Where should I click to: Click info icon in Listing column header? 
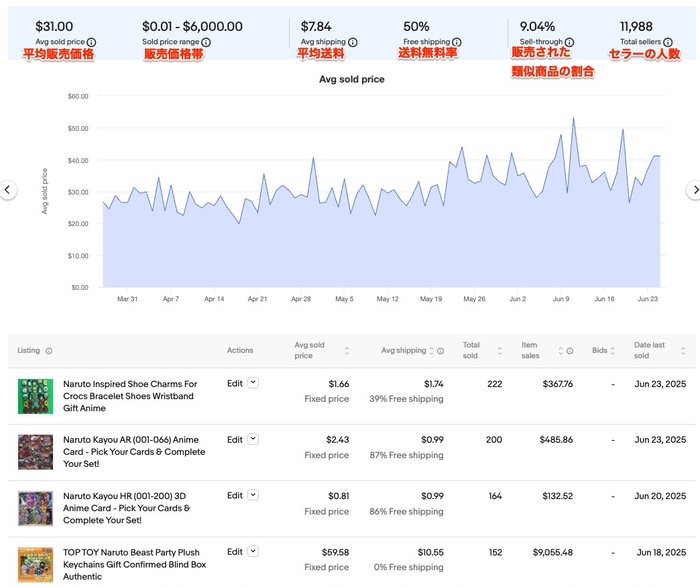point(49,351)
